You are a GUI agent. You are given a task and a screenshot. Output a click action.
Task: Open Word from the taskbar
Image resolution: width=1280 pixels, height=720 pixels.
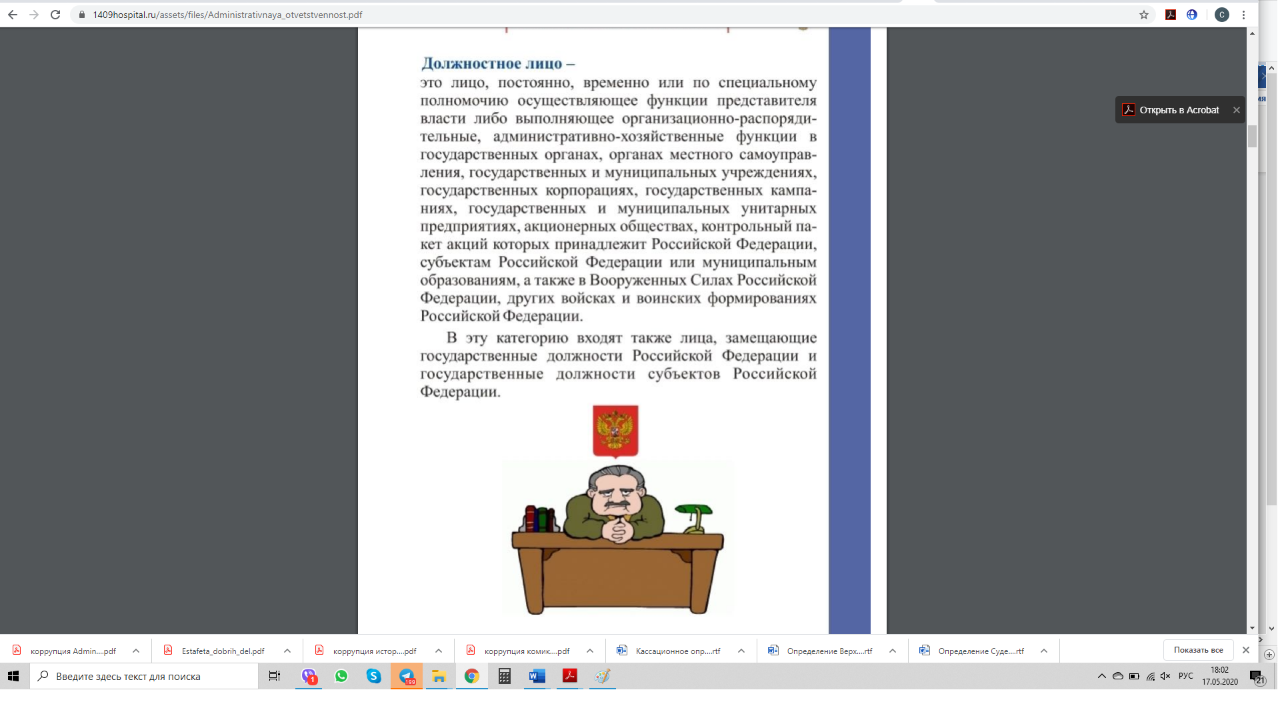tap(536, 676)
